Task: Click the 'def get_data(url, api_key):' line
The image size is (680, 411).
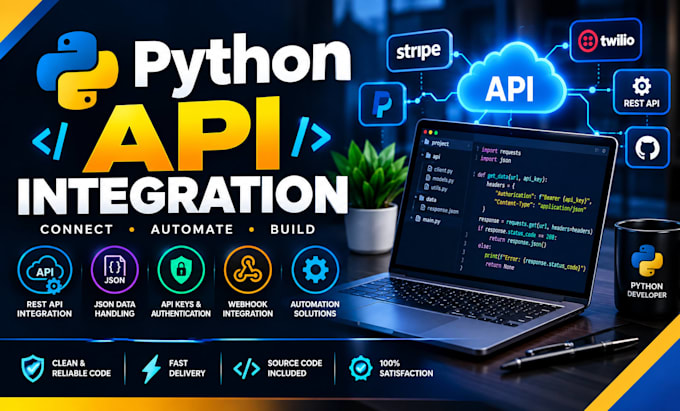Action: [512, 177]
